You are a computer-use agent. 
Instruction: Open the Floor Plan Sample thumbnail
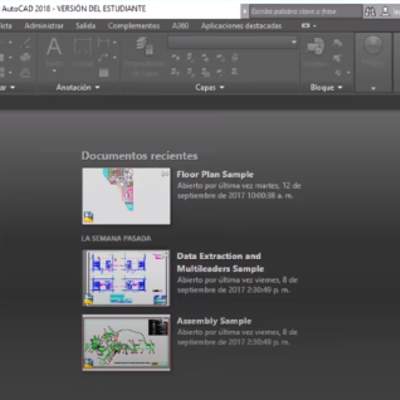pyautogui.click(x=126, y=196)
